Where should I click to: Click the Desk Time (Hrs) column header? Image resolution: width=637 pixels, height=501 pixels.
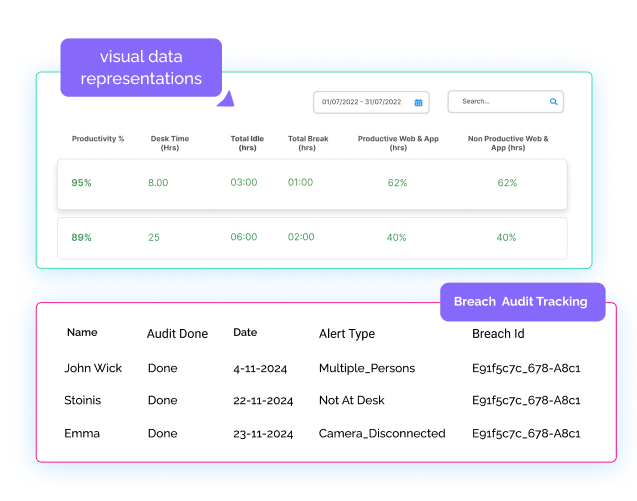pyautogui.click(x=169, y=143)
